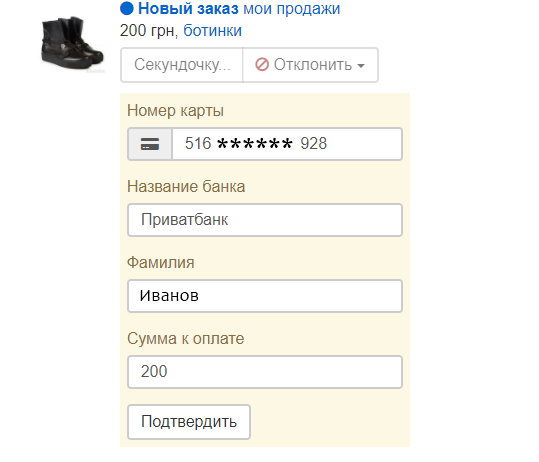
Task: Click into the Иванов surname field
Action: point(265,296)
